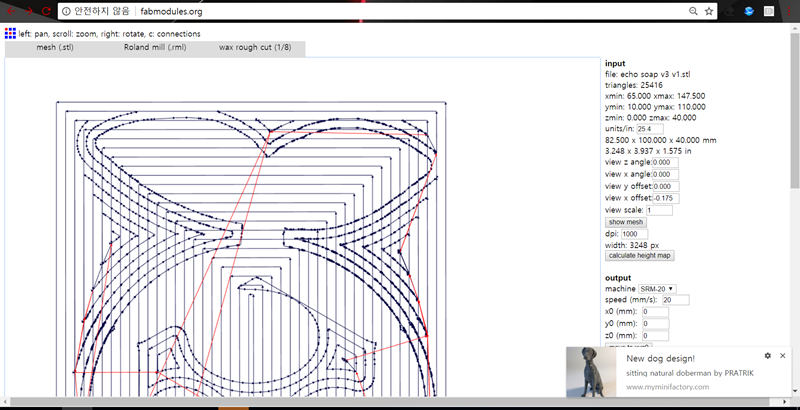Click the 'xmin: 65.000 xmax: 147.500' text

(x=655, y=96)
